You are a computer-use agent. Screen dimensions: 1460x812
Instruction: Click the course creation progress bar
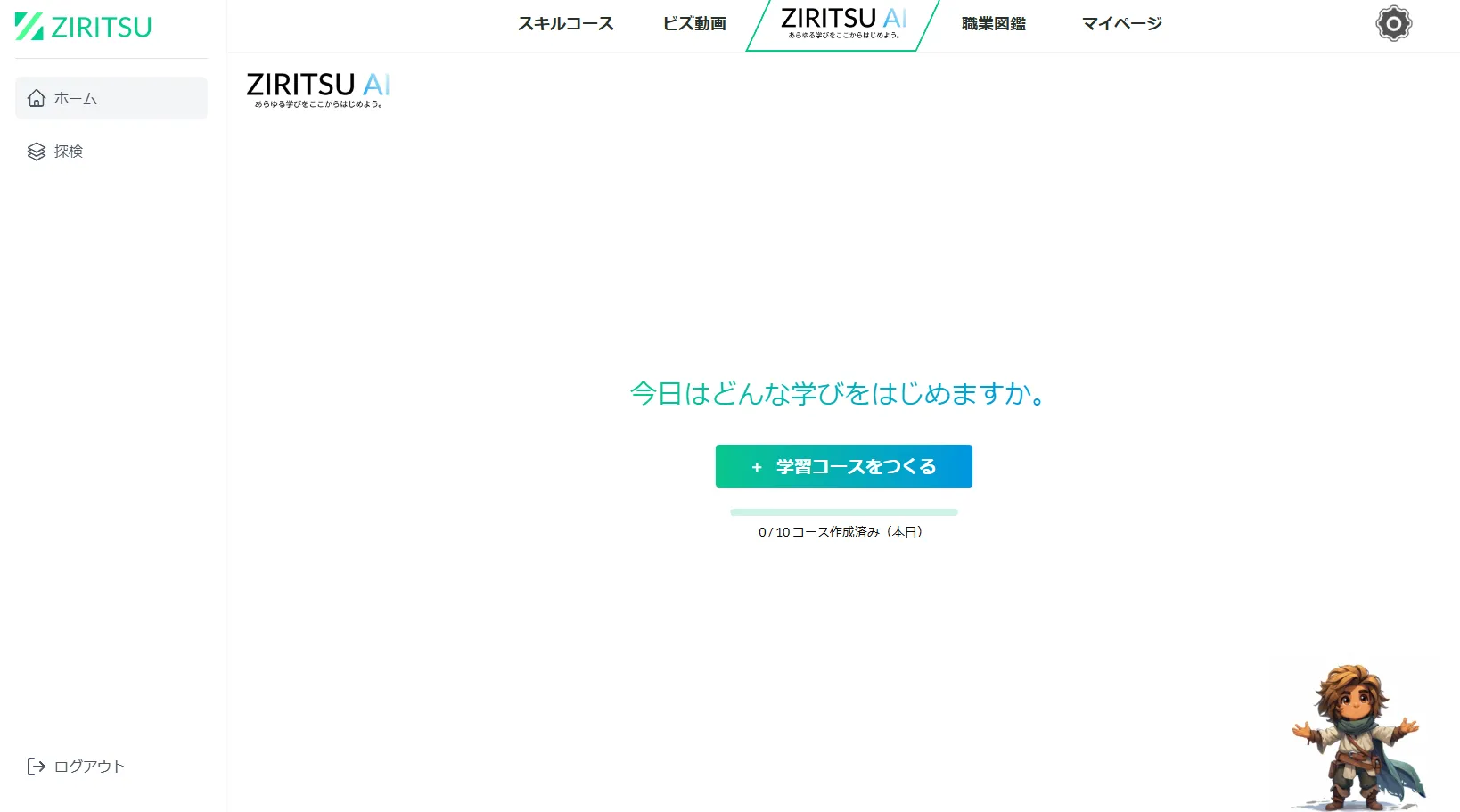point(843,513)
